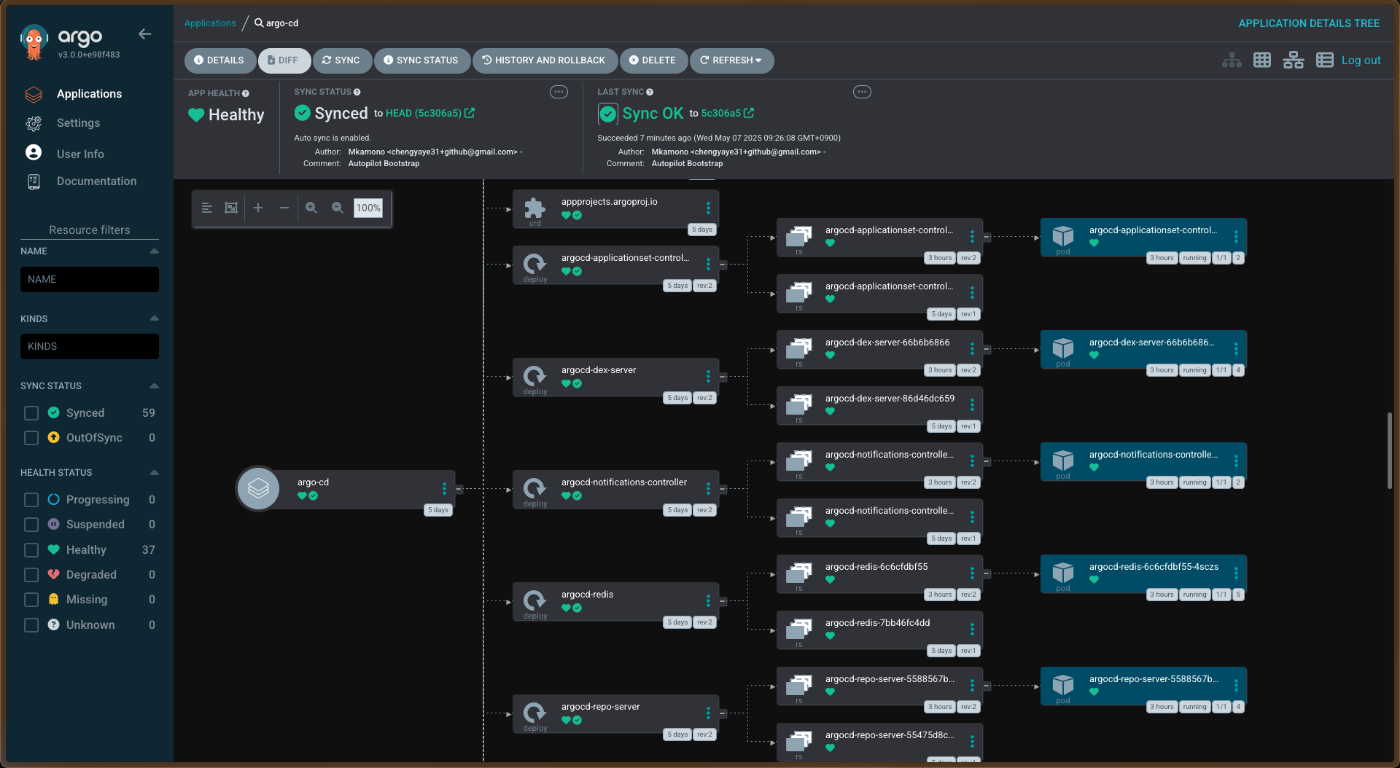The image size is (1400, 768).
Task: Check the Degraded health filter
Action: [31, 575]
